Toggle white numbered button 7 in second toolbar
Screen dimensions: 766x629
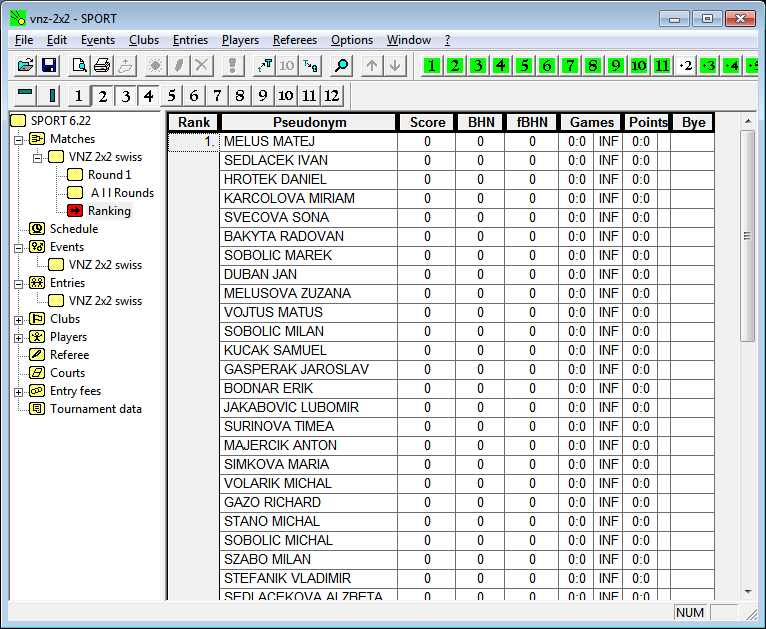[x=217, y=96]
